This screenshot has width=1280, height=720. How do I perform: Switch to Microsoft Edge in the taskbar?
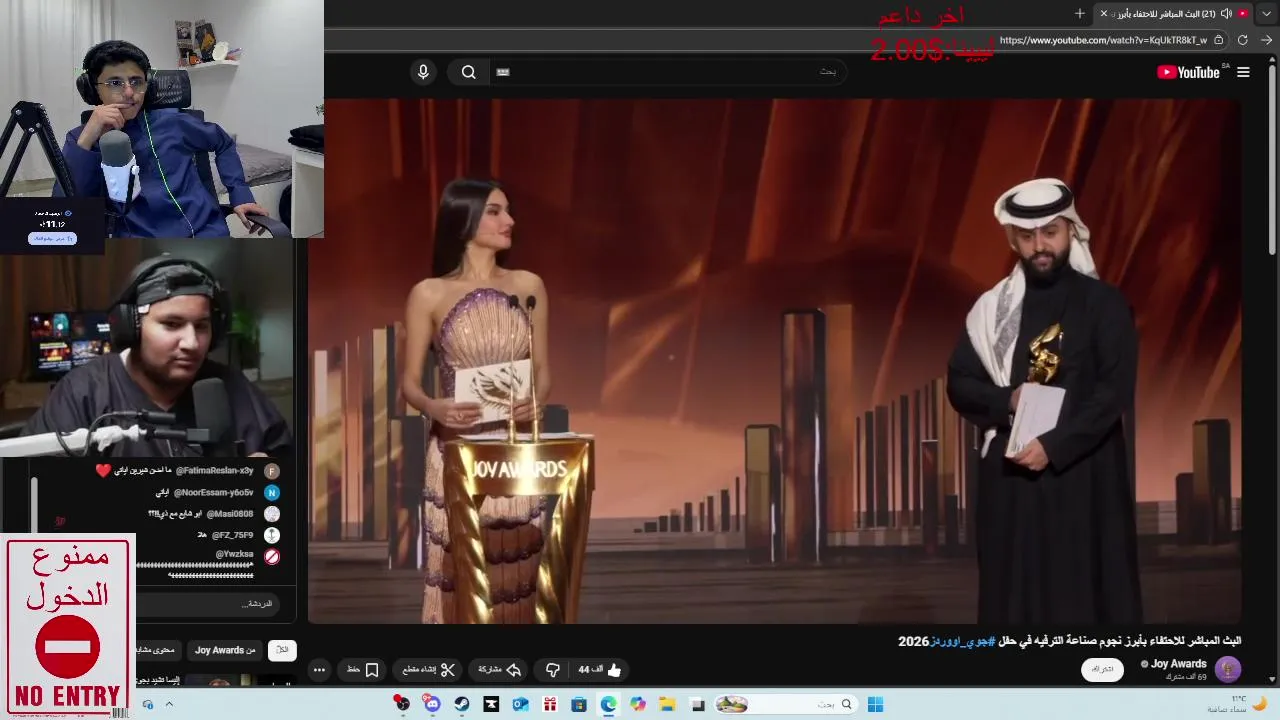608,705
